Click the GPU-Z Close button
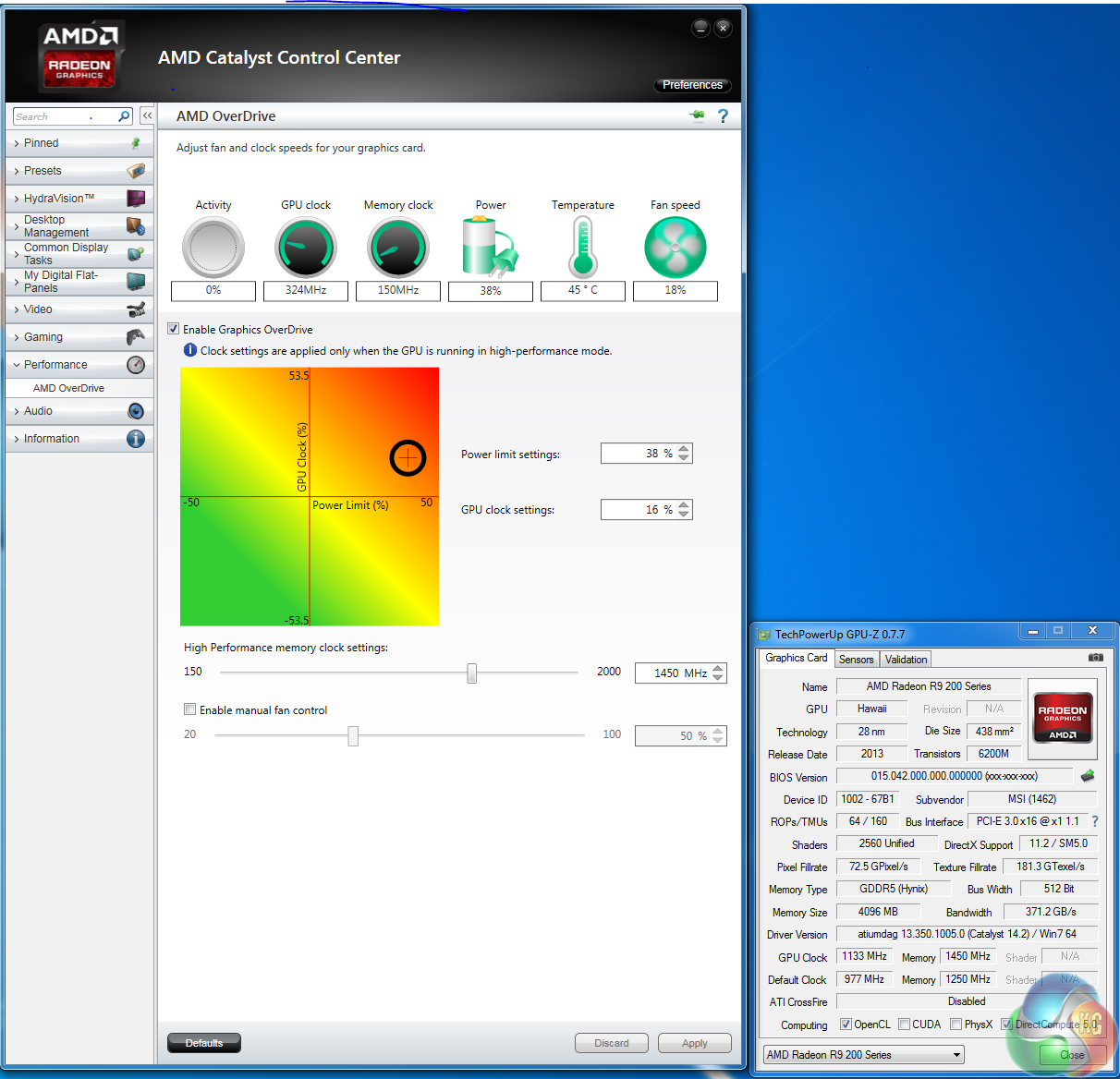This screenshot has width=1120, height=1079. click(1072, 1055)
